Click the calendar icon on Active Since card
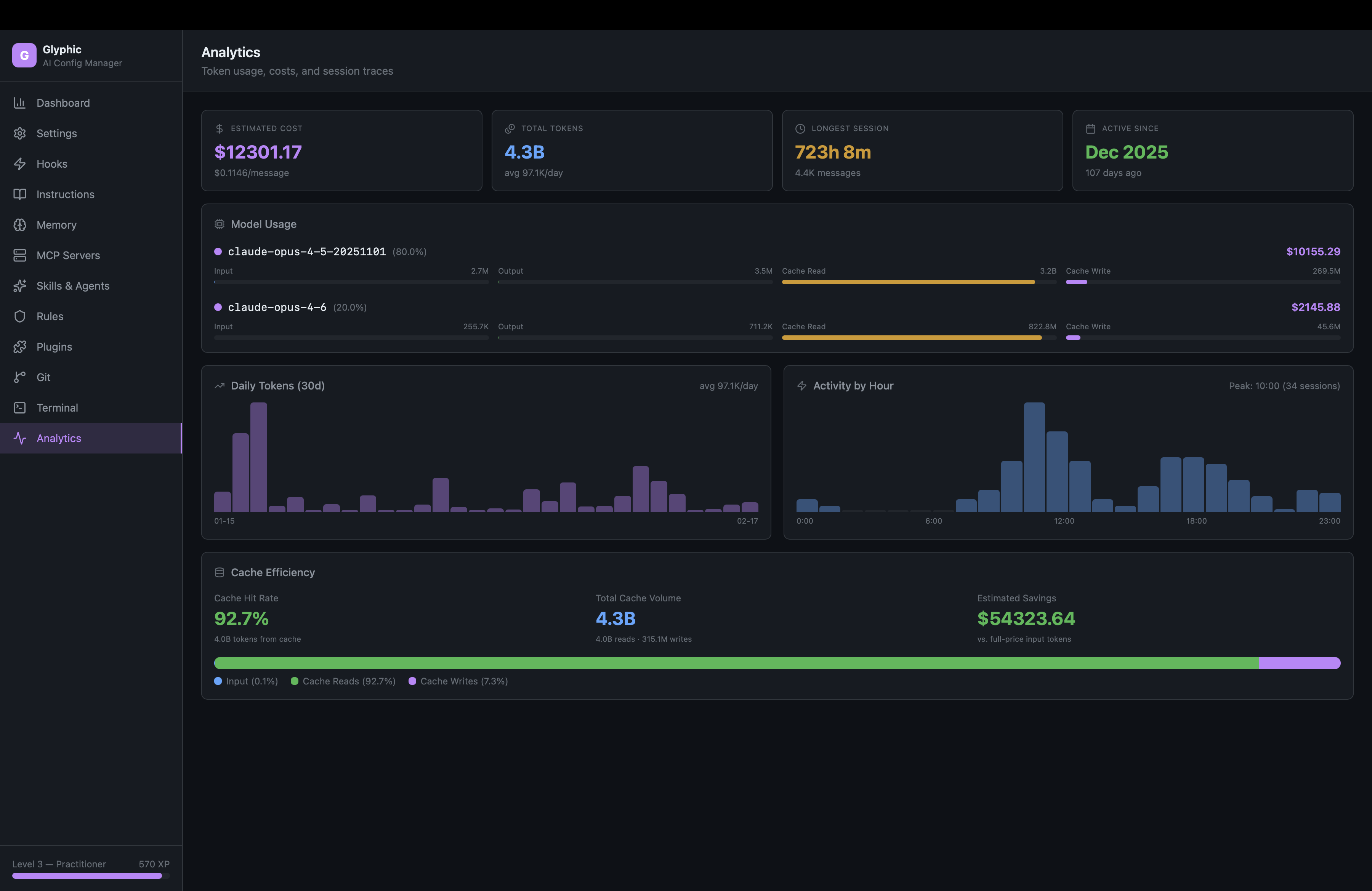Viewport: 1372px width, 891px height. click(1090, 128)
